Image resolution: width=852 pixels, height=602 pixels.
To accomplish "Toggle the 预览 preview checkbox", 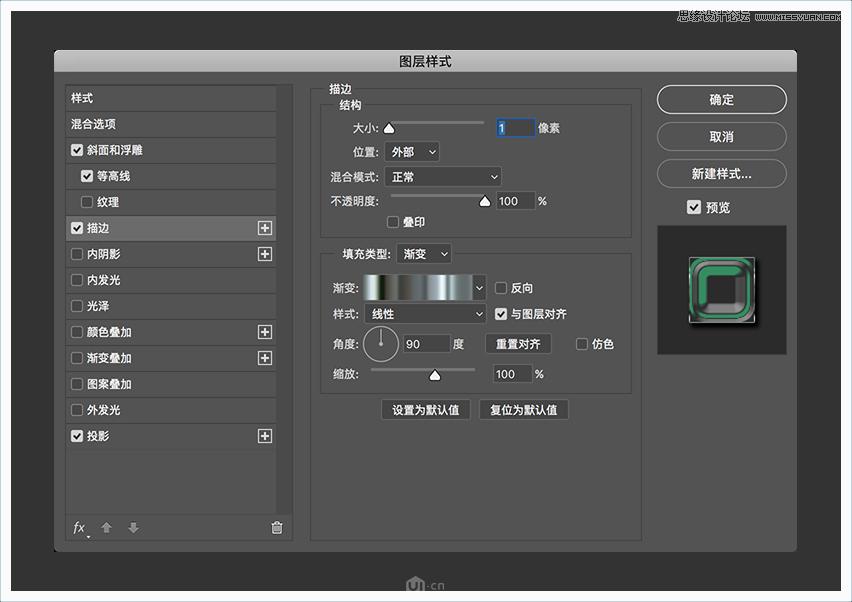I will (x=694, y=208).
